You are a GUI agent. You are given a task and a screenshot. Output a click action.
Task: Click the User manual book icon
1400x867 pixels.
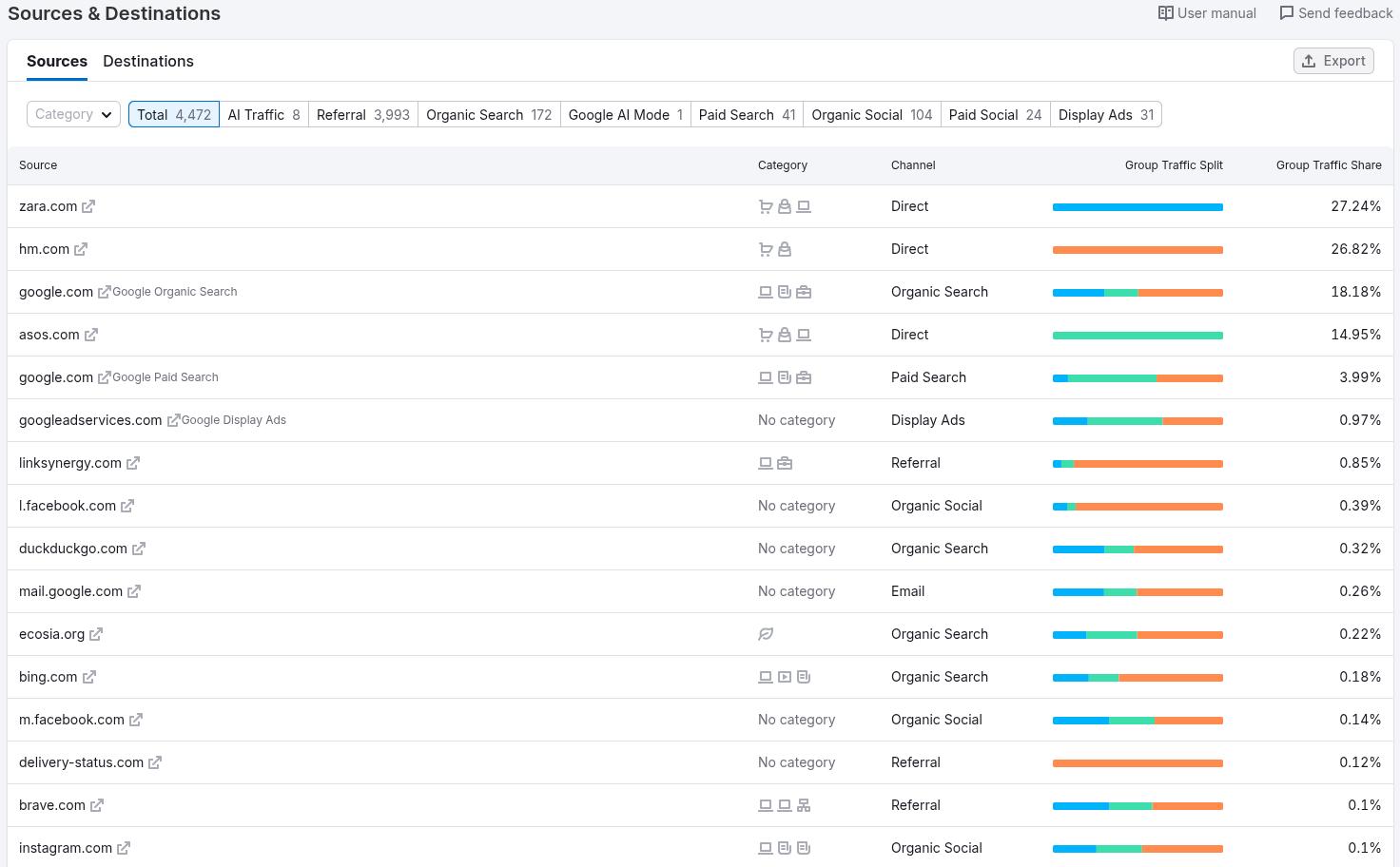coord(1165,13)
